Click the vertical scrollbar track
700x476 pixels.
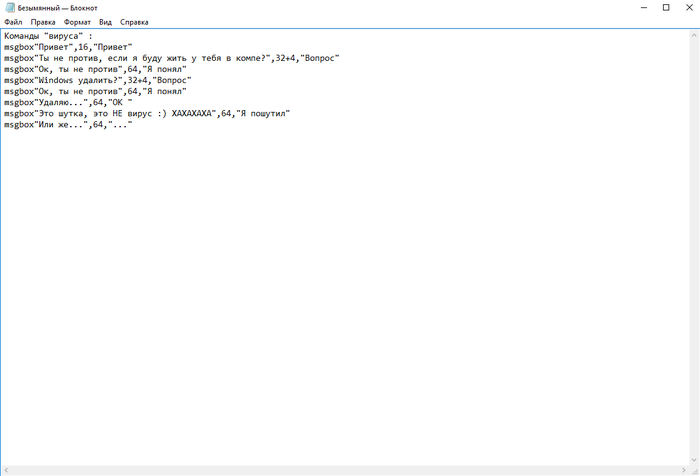coord(694,247)
